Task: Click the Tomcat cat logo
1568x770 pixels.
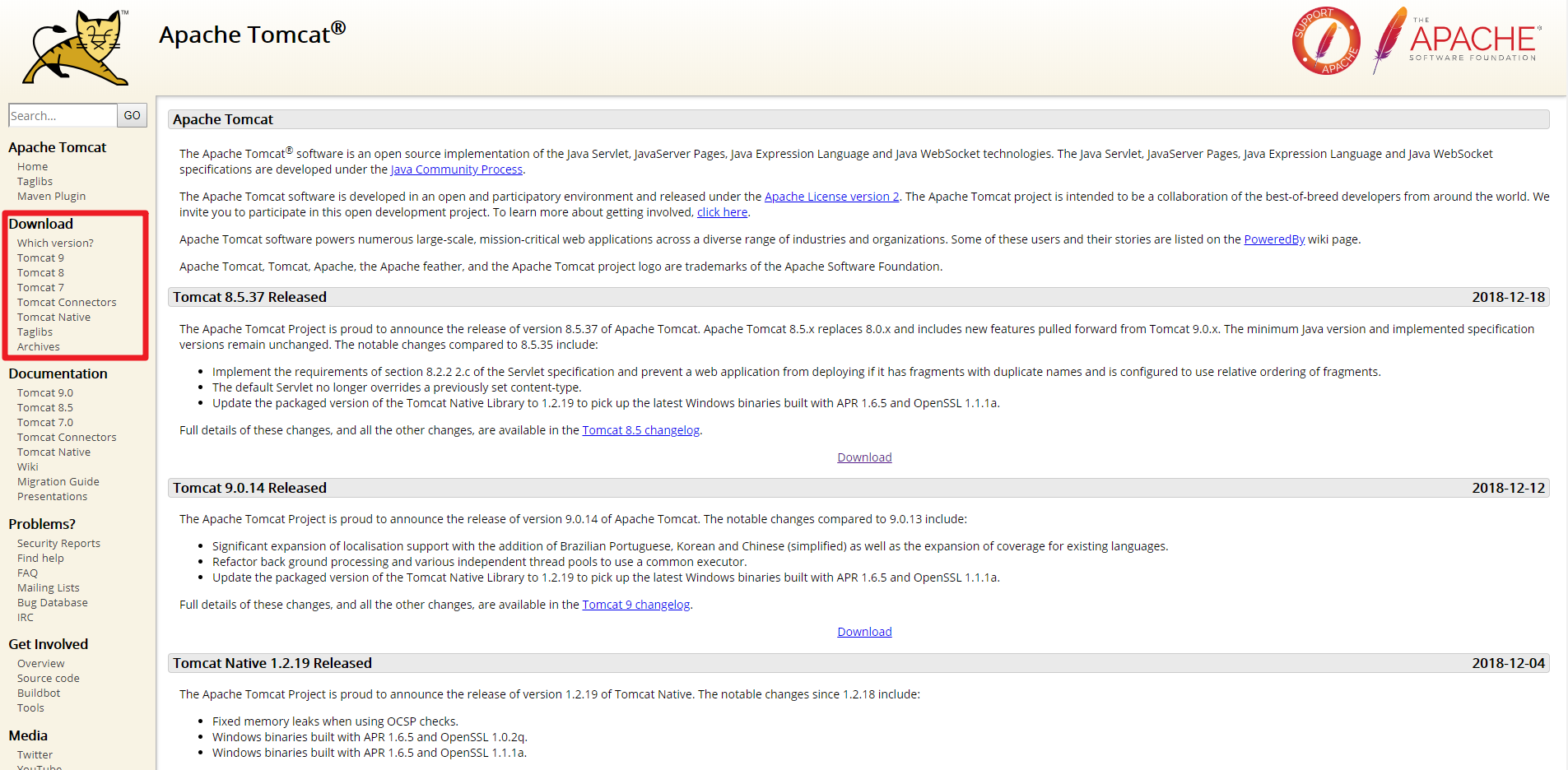Action: (x=76, y=47)
